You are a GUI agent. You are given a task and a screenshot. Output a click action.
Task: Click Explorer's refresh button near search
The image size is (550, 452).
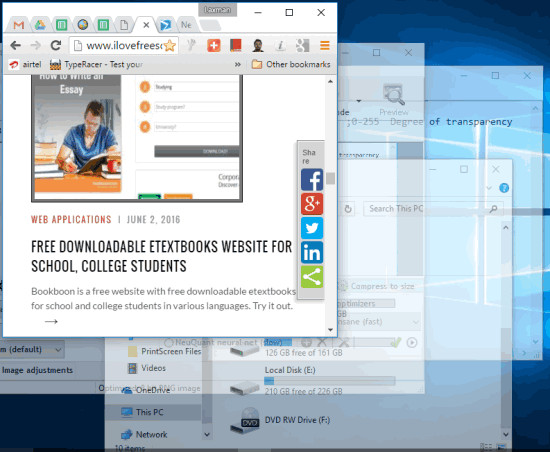tap(348, 209)
